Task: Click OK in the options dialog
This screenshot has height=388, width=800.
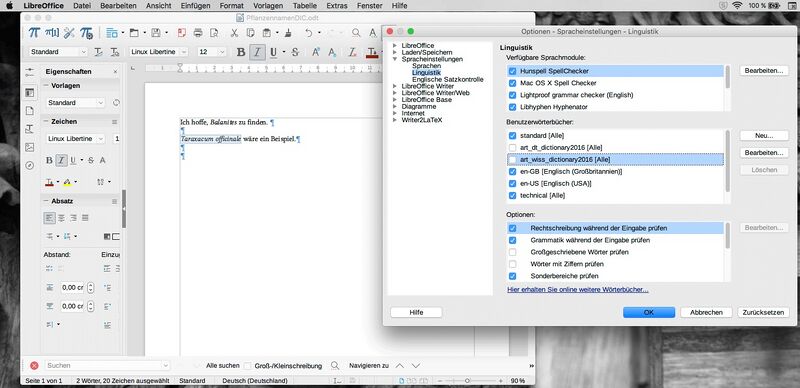Action: [648, 312]
